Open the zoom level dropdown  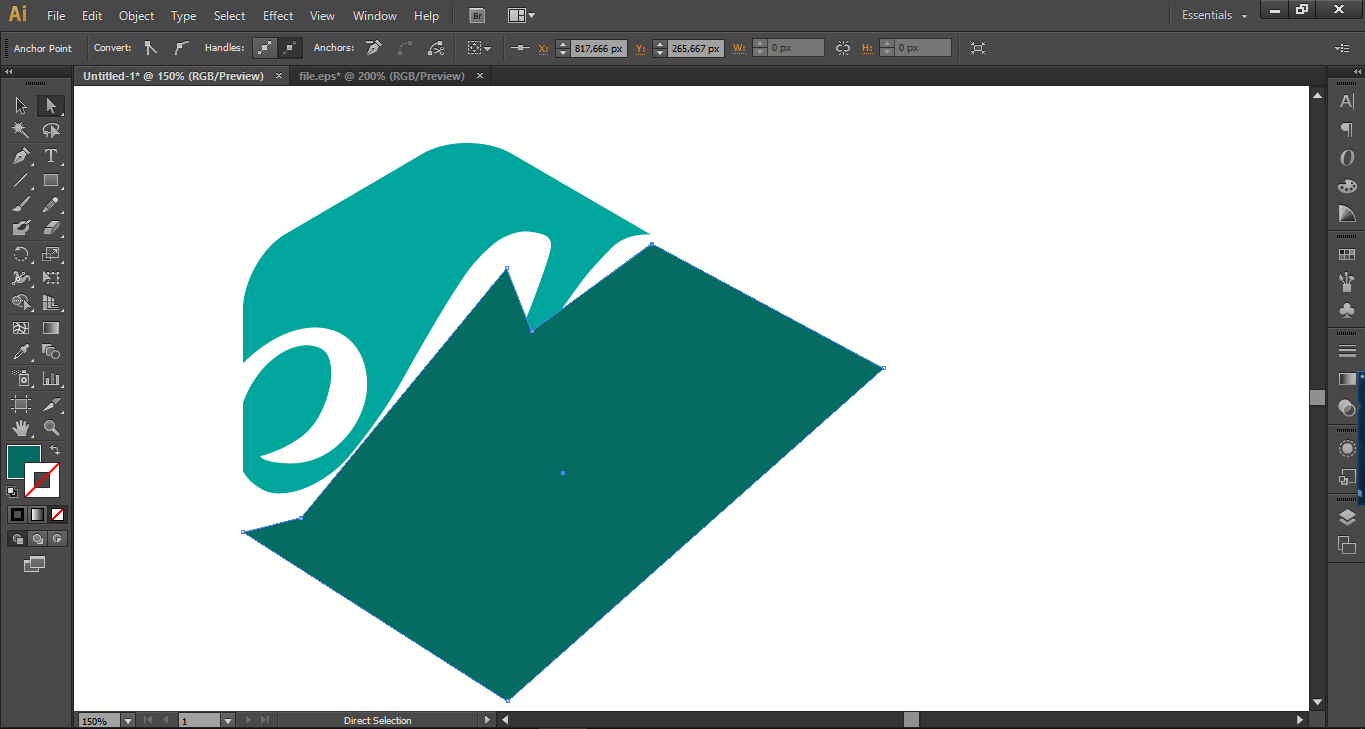pos(128,720)
